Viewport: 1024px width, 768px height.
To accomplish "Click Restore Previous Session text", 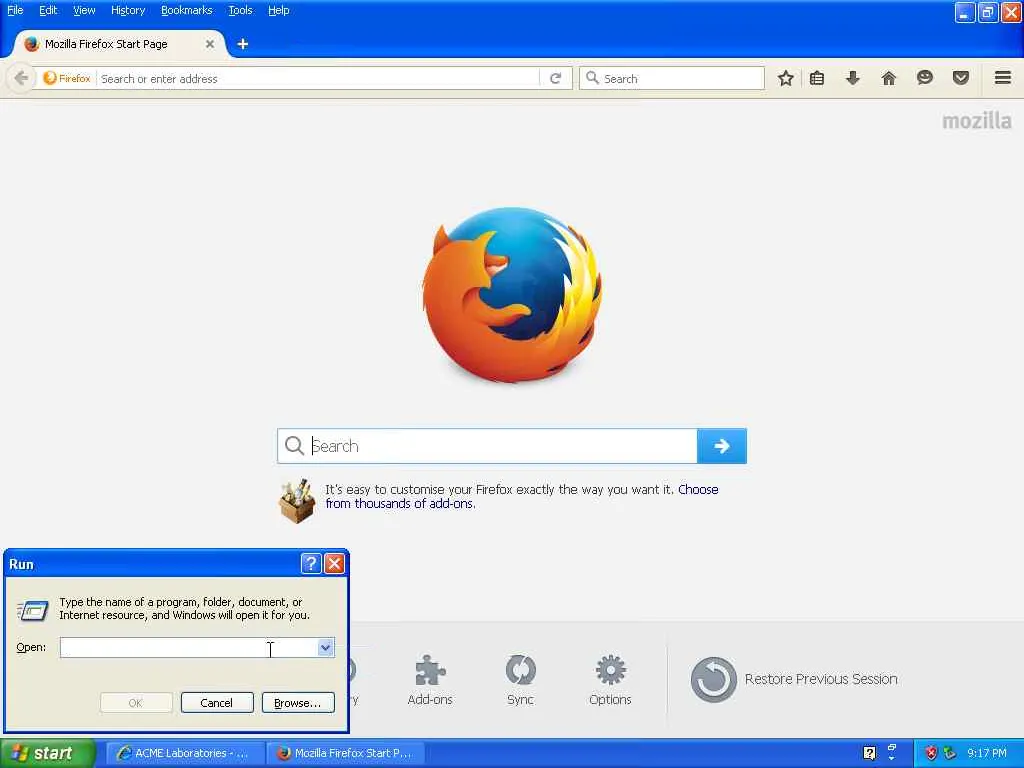I will (x=821, y=679).
